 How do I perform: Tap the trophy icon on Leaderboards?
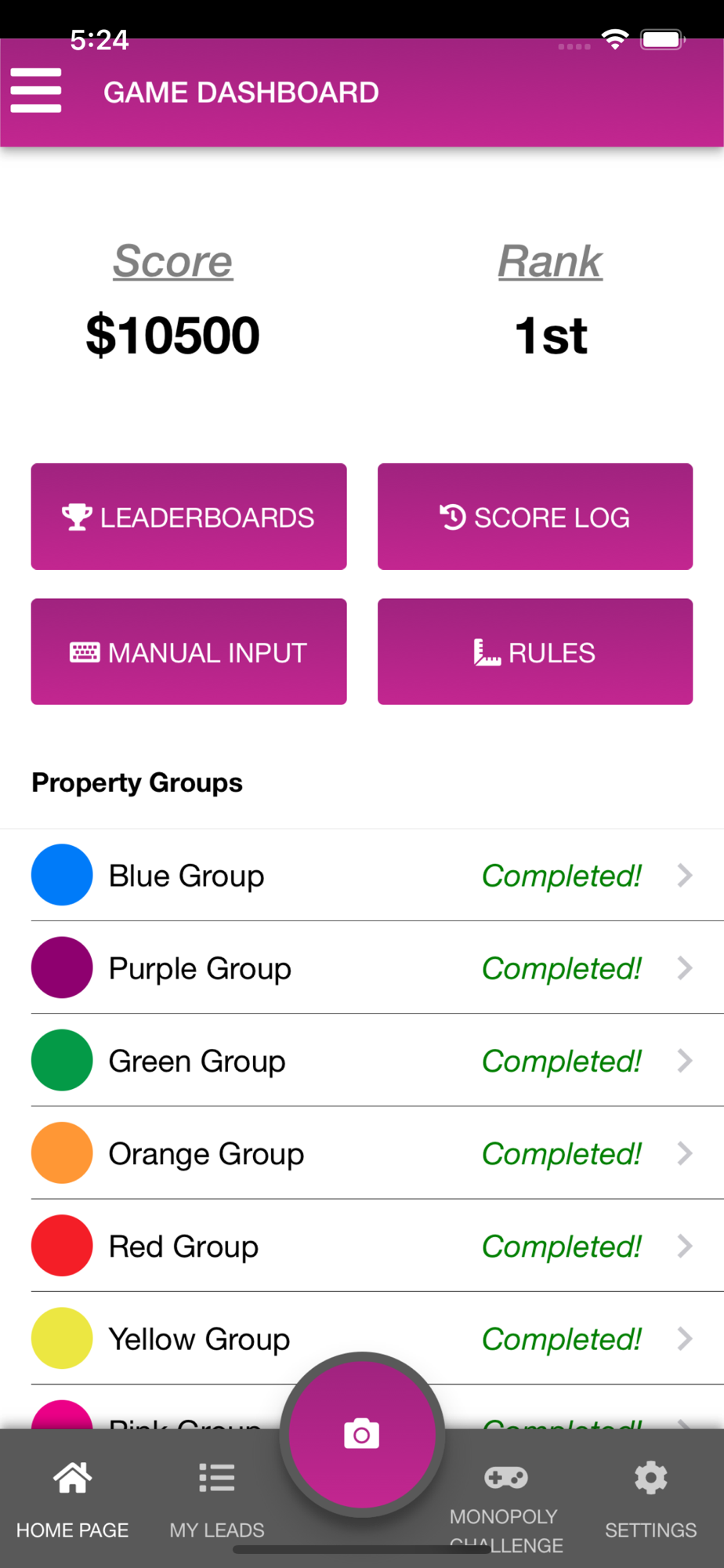(77, 517)
